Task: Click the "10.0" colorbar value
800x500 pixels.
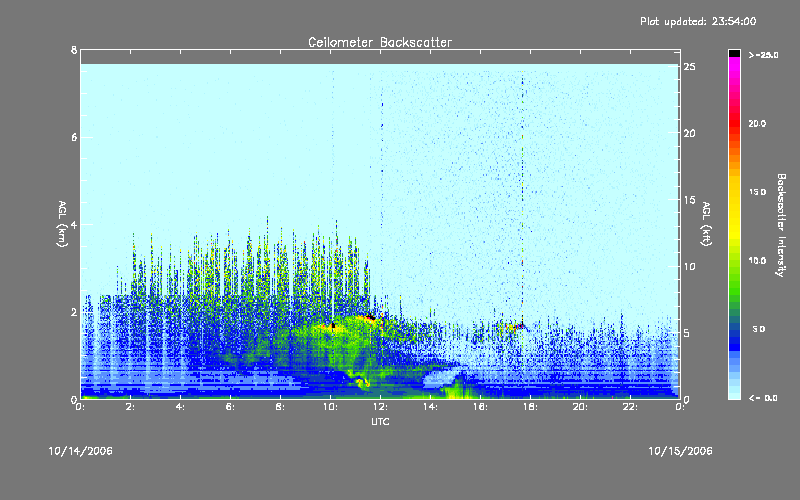Action: [757, 261]
